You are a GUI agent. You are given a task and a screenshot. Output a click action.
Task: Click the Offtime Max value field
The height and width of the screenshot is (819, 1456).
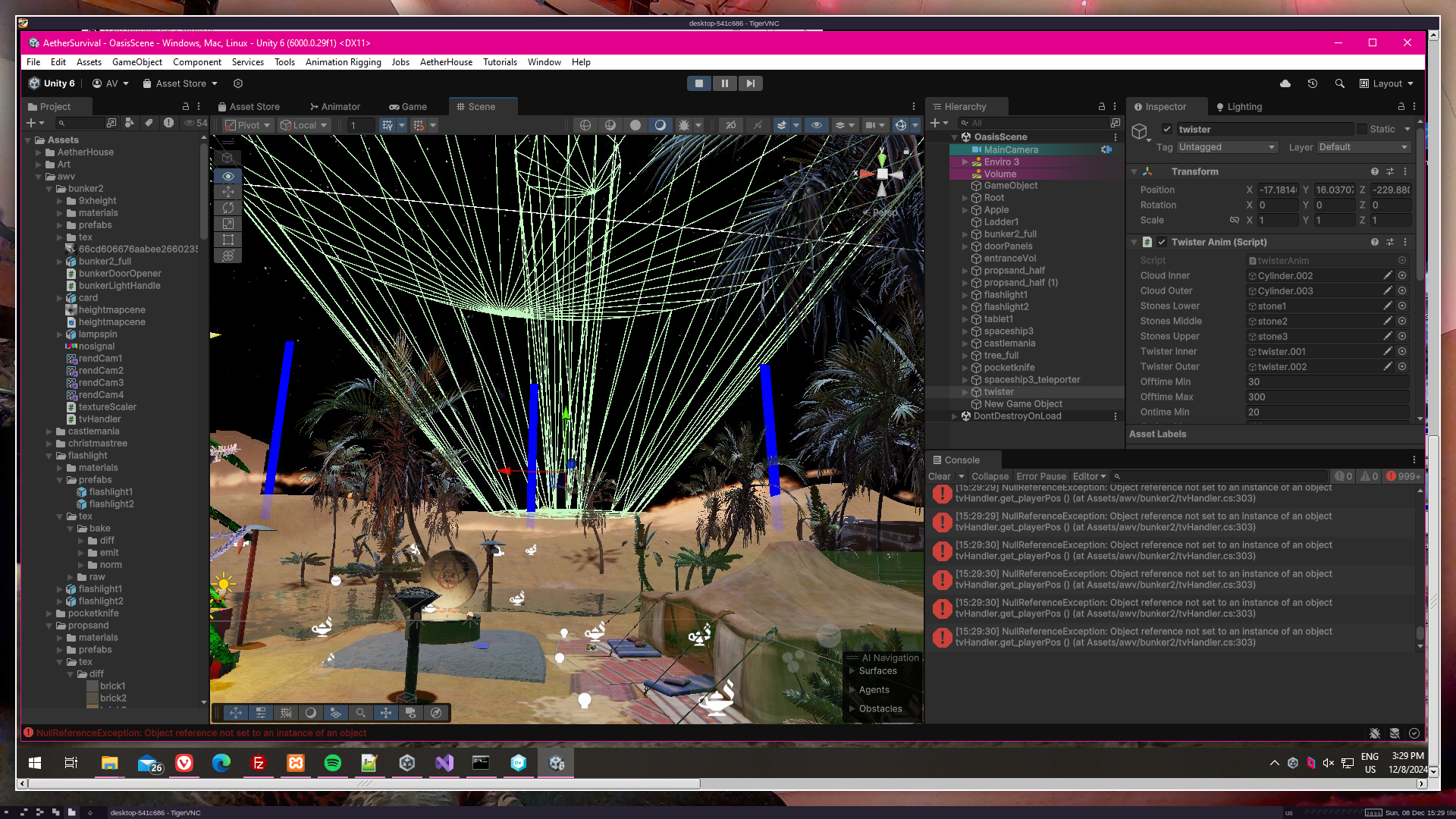click(x=1327, y=397)
